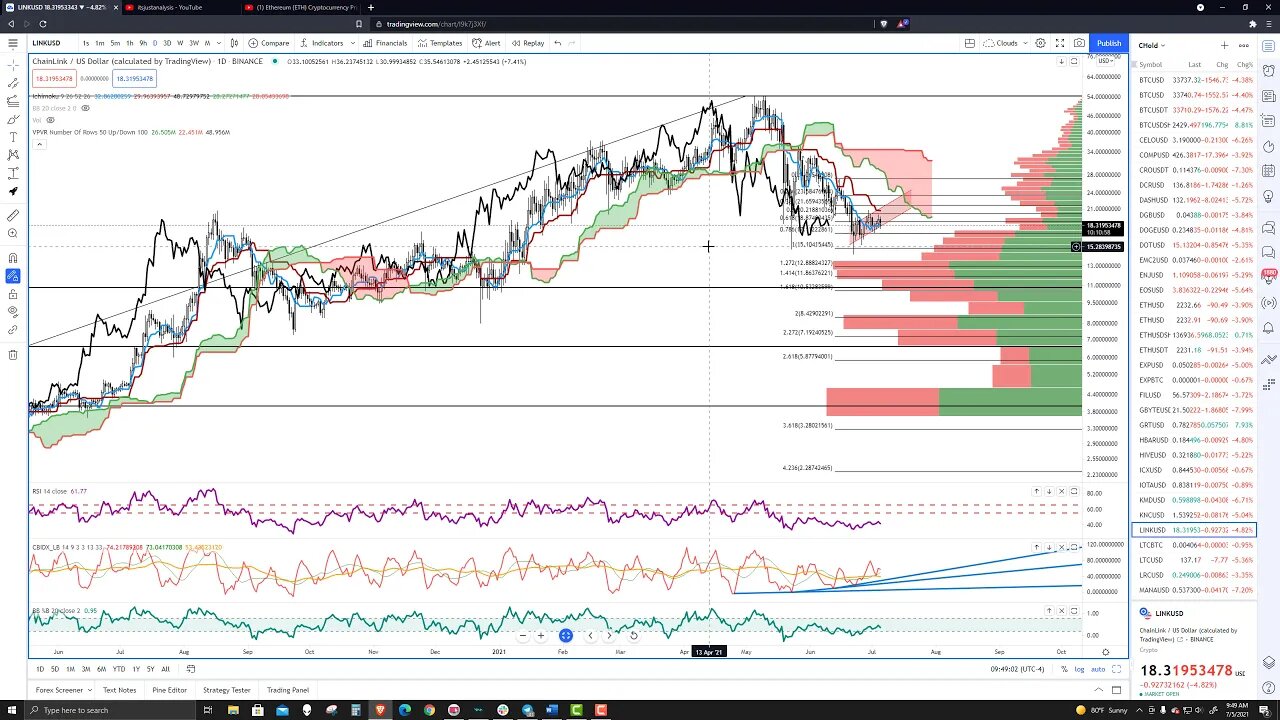
Task: Click the blue Publish button
Action: pyautogui.click(x=1109, y=43)
